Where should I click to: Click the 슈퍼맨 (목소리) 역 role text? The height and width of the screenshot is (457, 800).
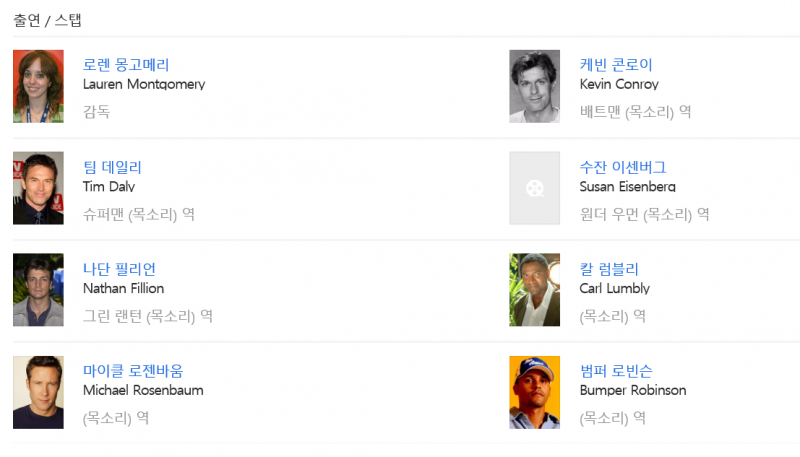tap(139, 214)
